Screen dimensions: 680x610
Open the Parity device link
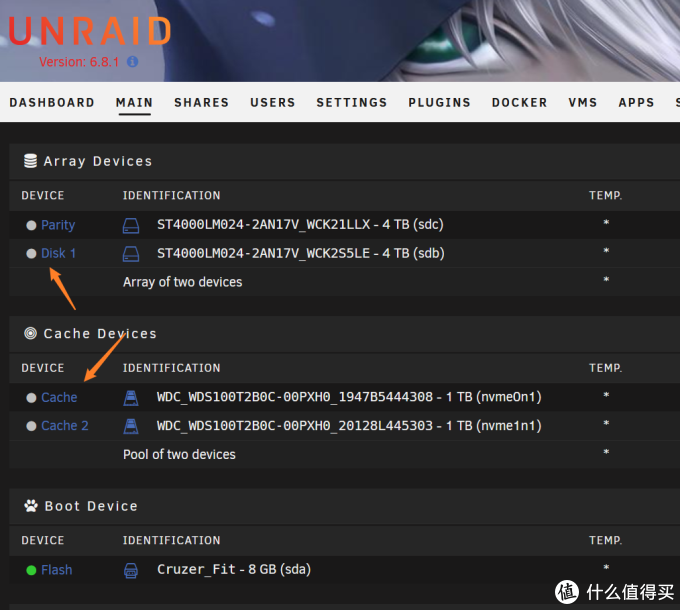pos(58,225)
